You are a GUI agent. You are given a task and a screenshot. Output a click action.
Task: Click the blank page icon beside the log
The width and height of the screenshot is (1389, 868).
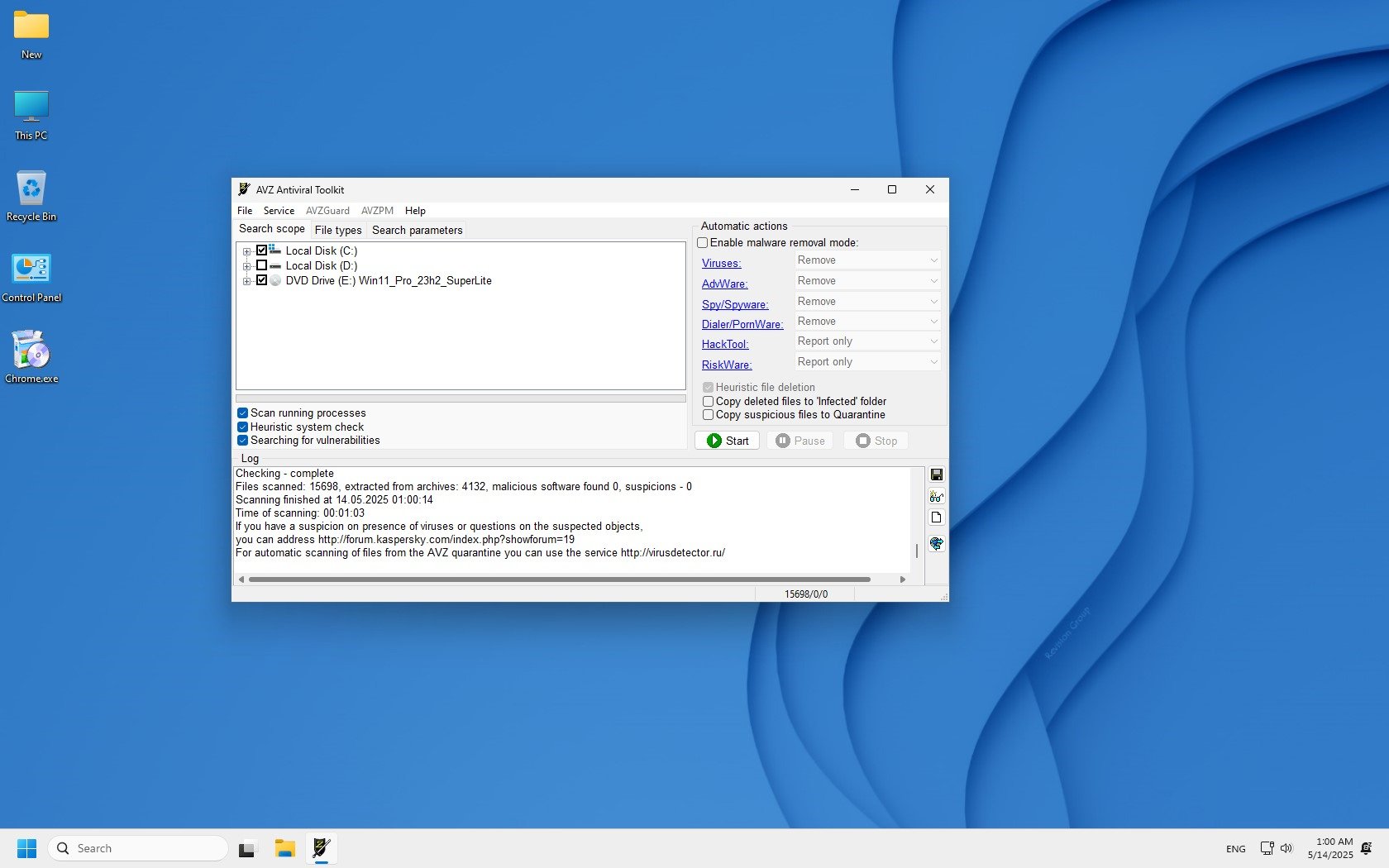click(x=936, y=517)
